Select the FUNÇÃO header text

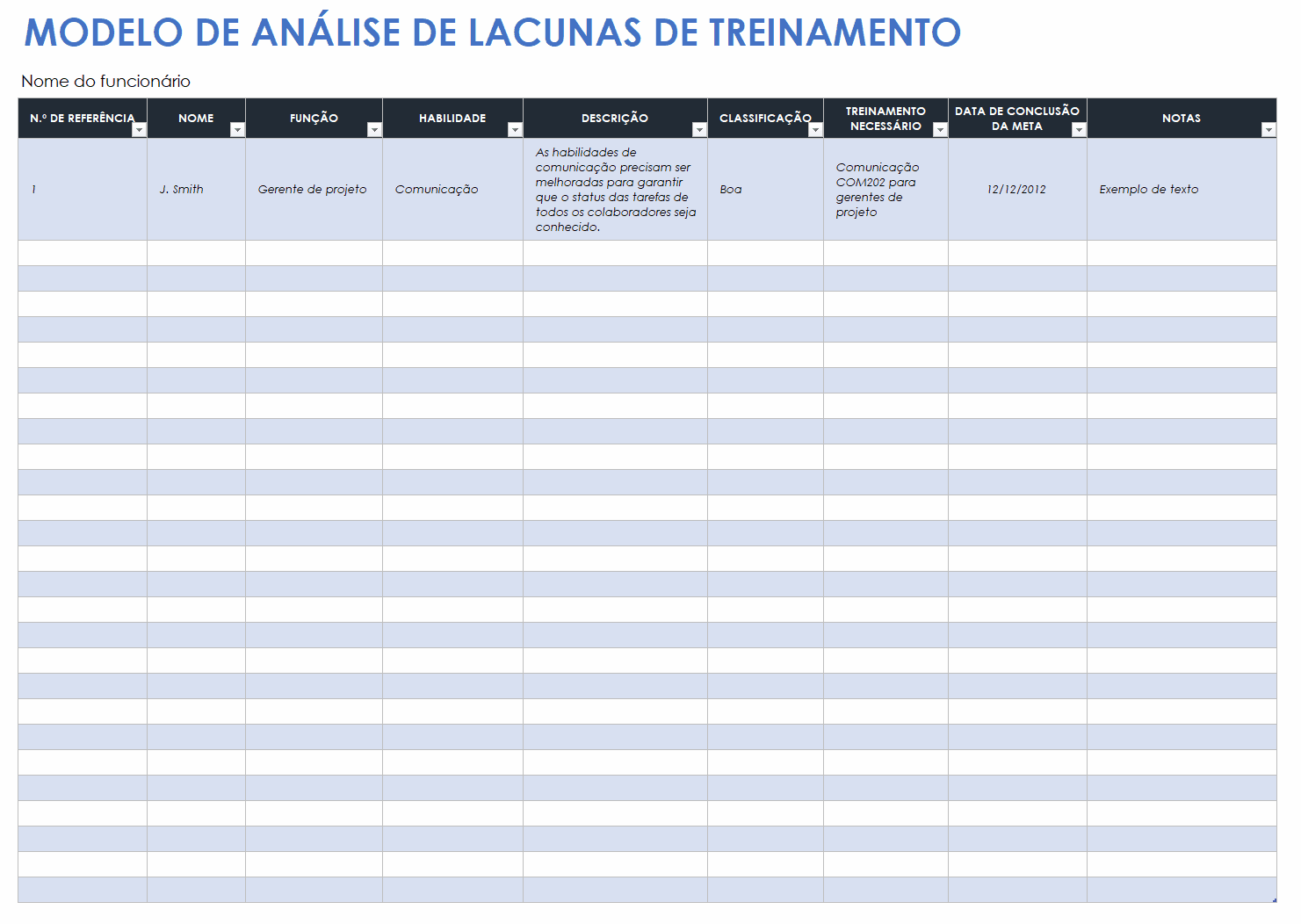tap(314, 118)
